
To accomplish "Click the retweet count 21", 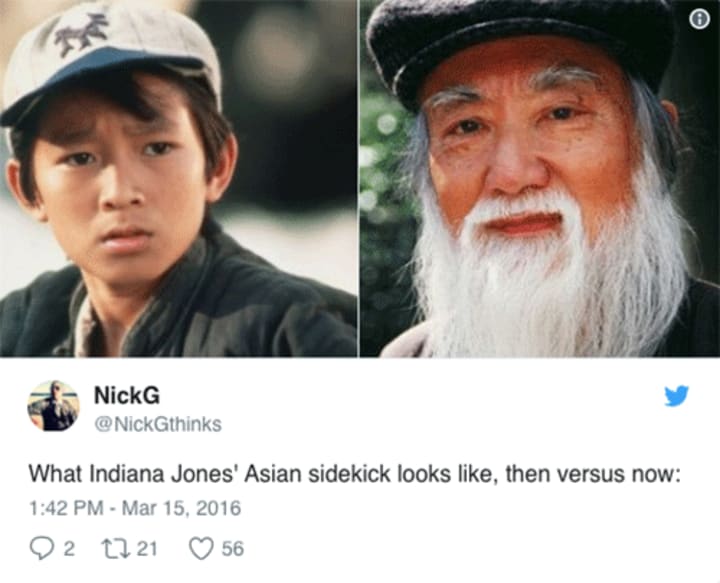I will 147,549.
